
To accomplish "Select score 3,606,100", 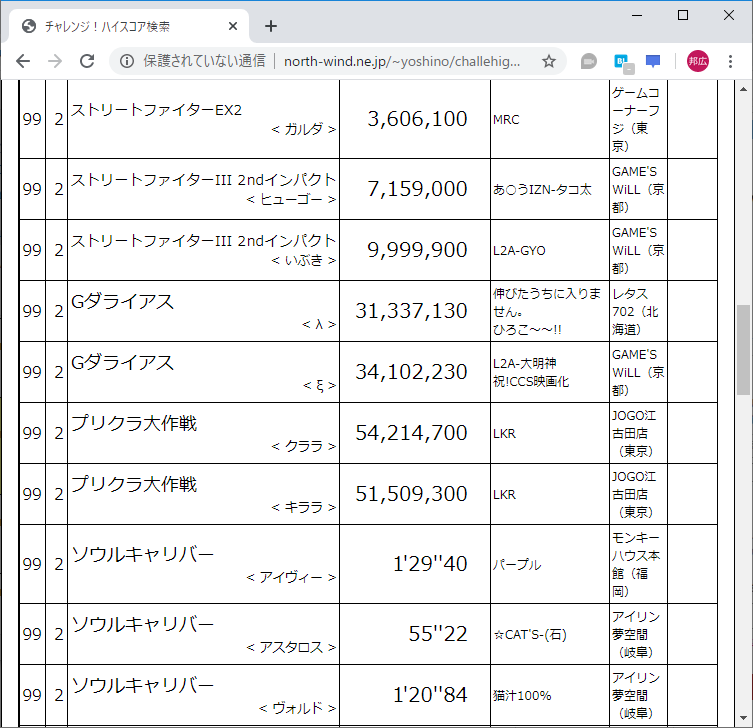I will (x=417, y=119).
